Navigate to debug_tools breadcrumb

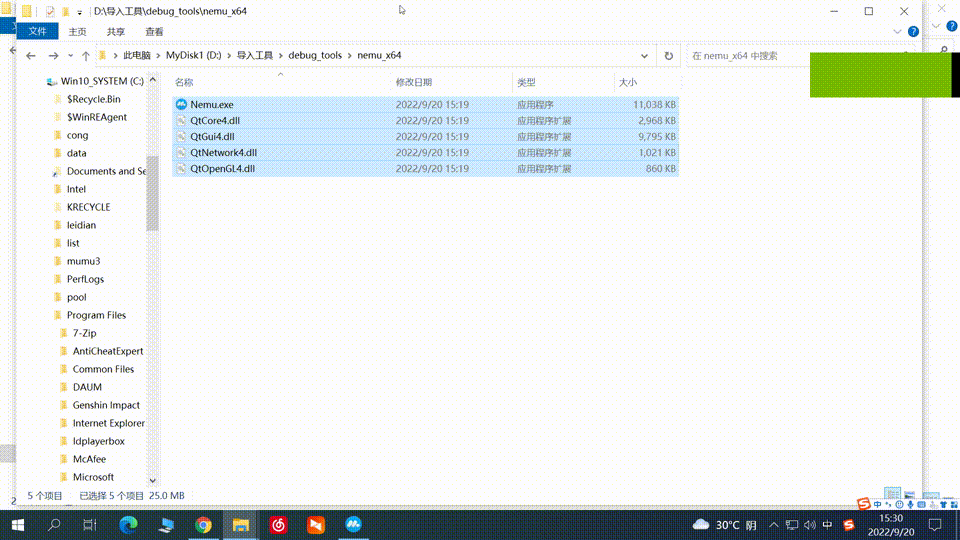click(315, 55)
